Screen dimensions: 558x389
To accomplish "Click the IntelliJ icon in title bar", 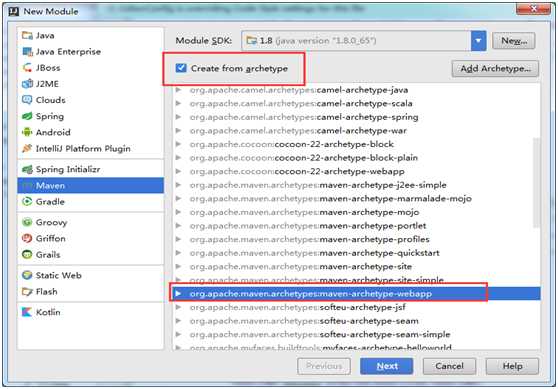I will pos(14,11).
